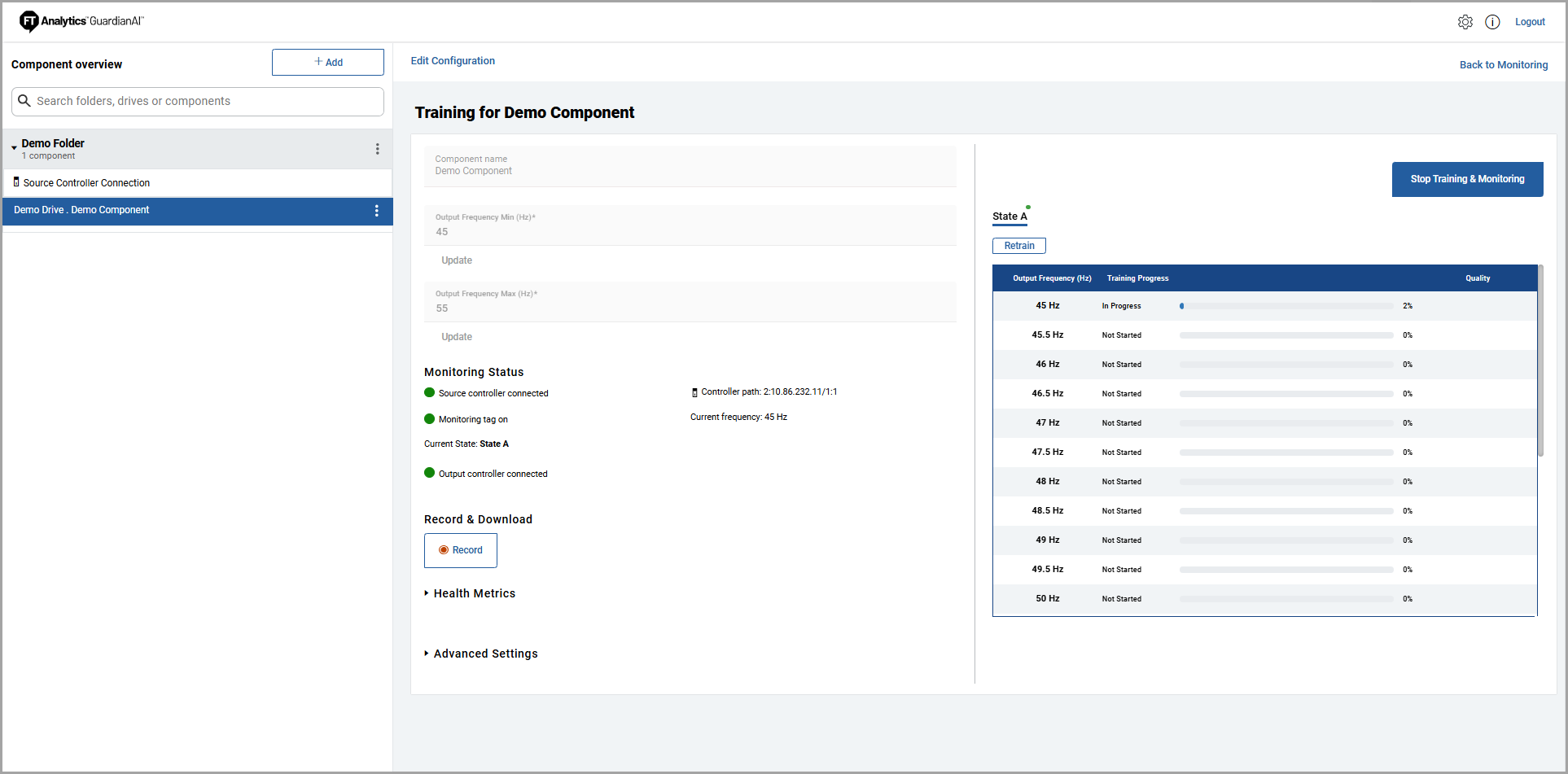The width and height of the screenshot is (1568, 774).
Task: Click the Source Controller Connection icon
Action: pyautogui.click(x=16, y=182)
